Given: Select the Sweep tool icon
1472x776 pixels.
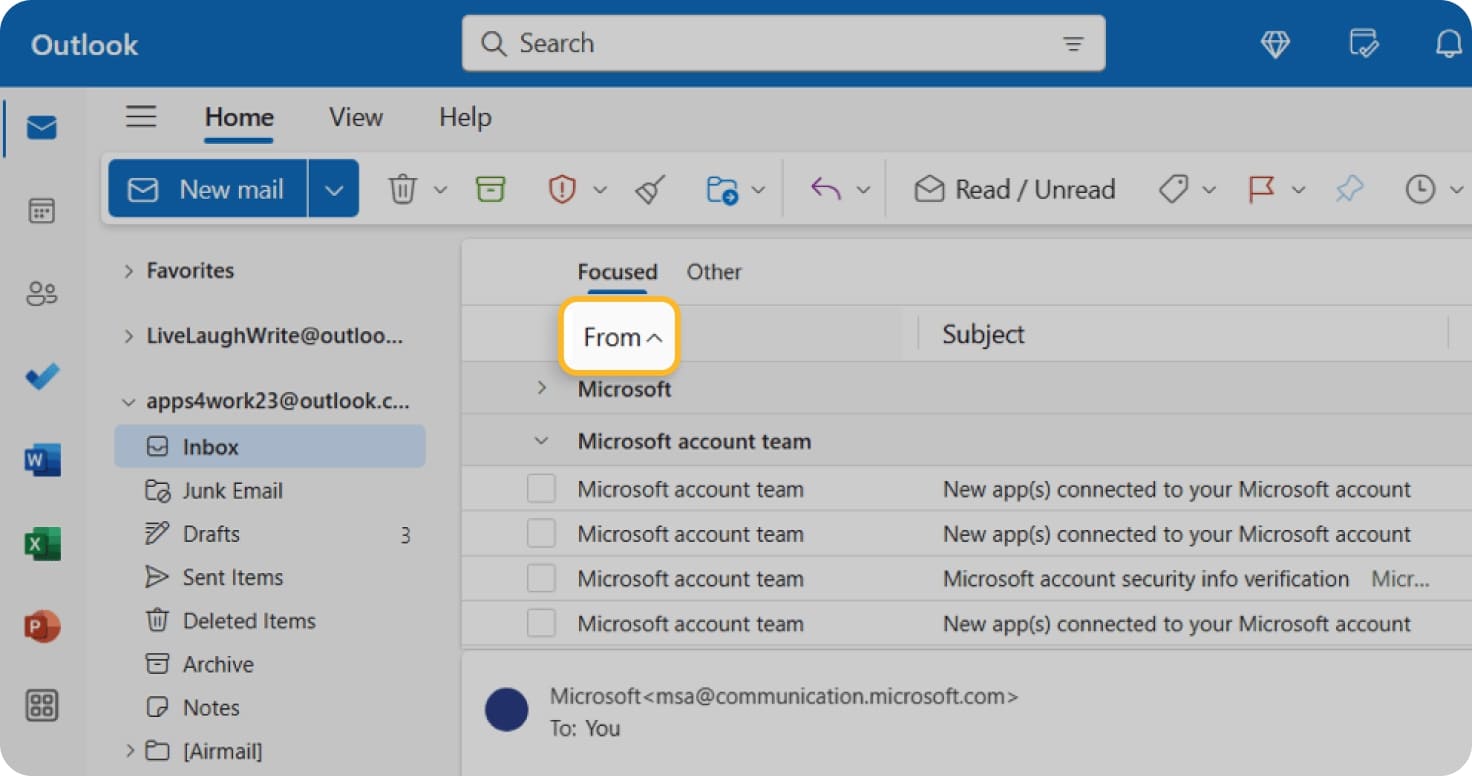Looking at the screenshot, I should coord(648,189).
